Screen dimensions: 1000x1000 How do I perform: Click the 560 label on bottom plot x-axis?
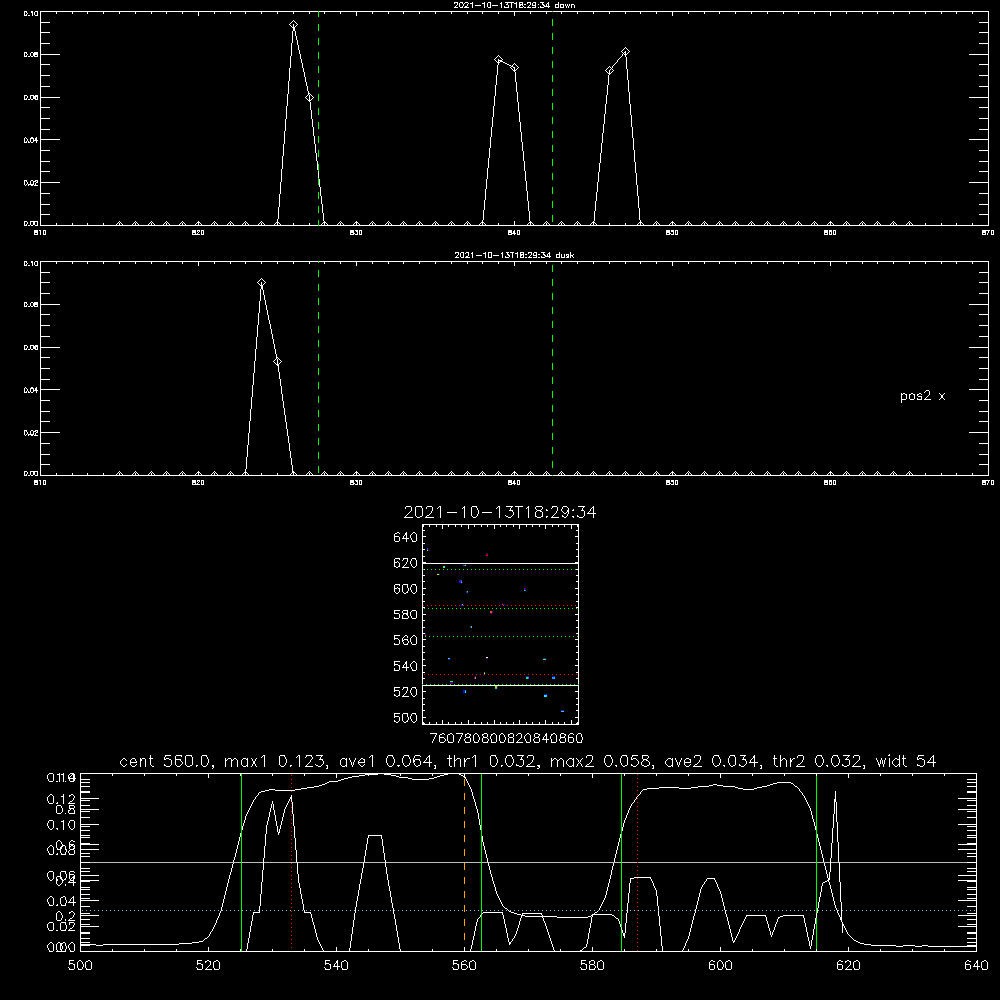point(464,966)
